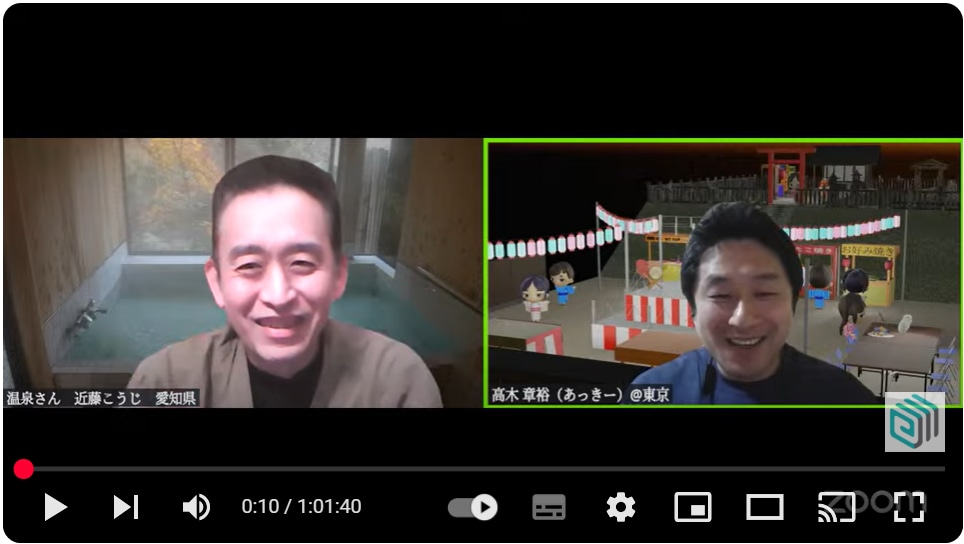
Task: Turn on subtitles/closed captions
Action: click(548, 507)
